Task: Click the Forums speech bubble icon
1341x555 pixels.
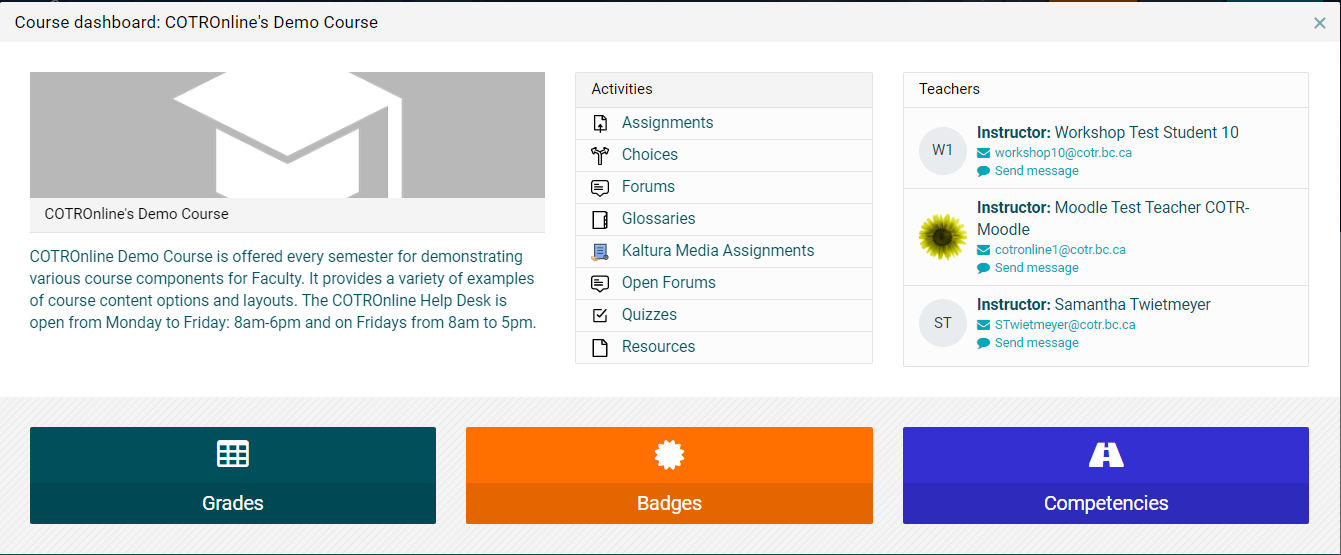Action: 600,187
